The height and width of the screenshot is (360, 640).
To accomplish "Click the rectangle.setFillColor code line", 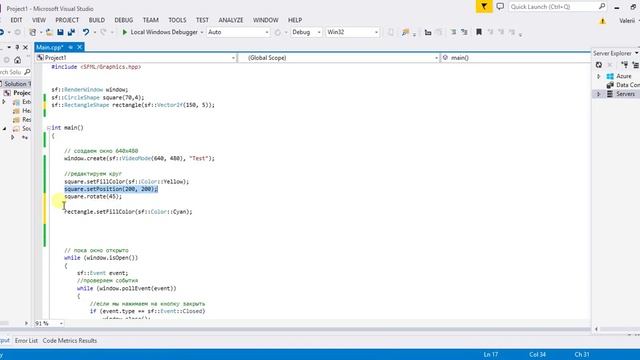I will point(128,212).
